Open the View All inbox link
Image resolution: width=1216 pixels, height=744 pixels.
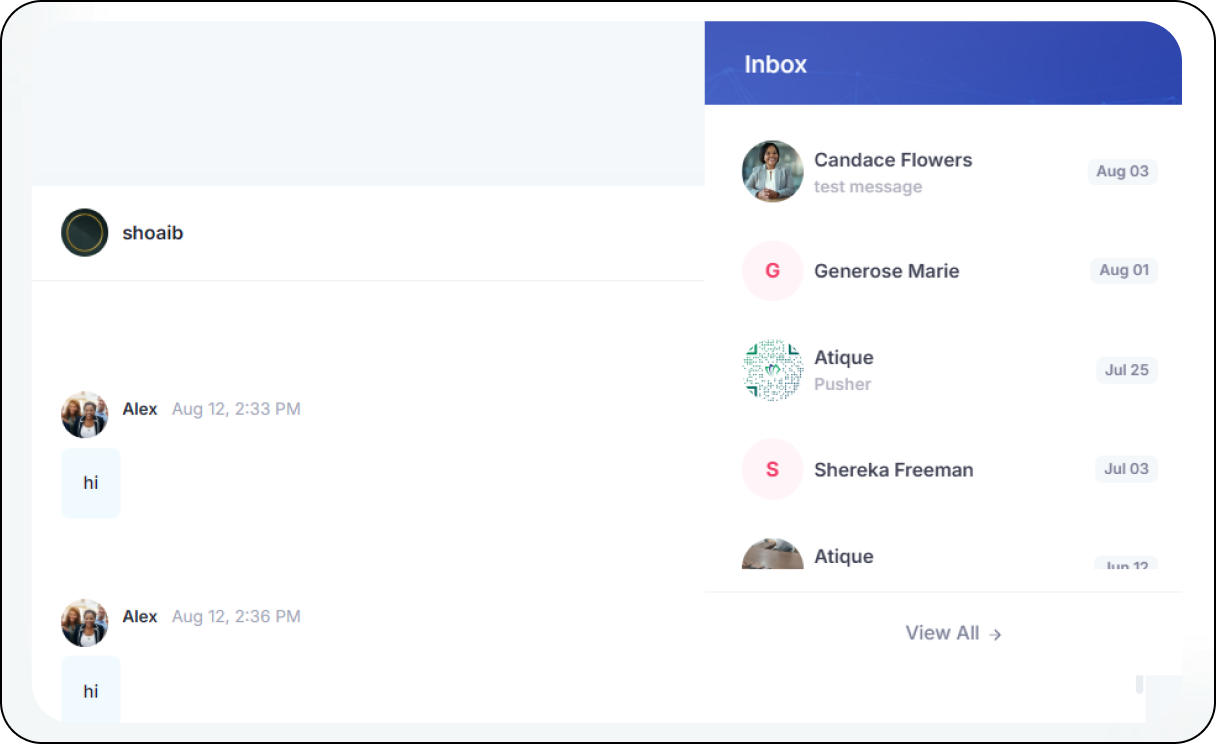942,633
